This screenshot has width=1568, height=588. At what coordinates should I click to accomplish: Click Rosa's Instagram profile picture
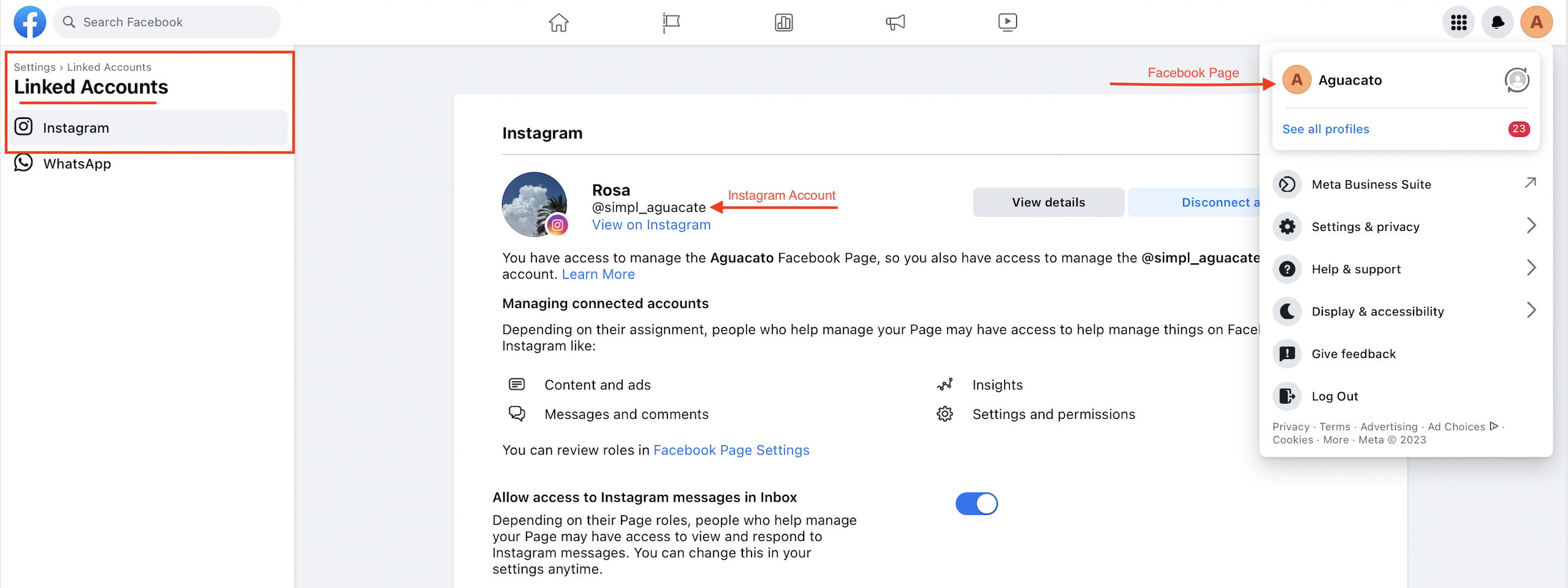coord(535,204)
